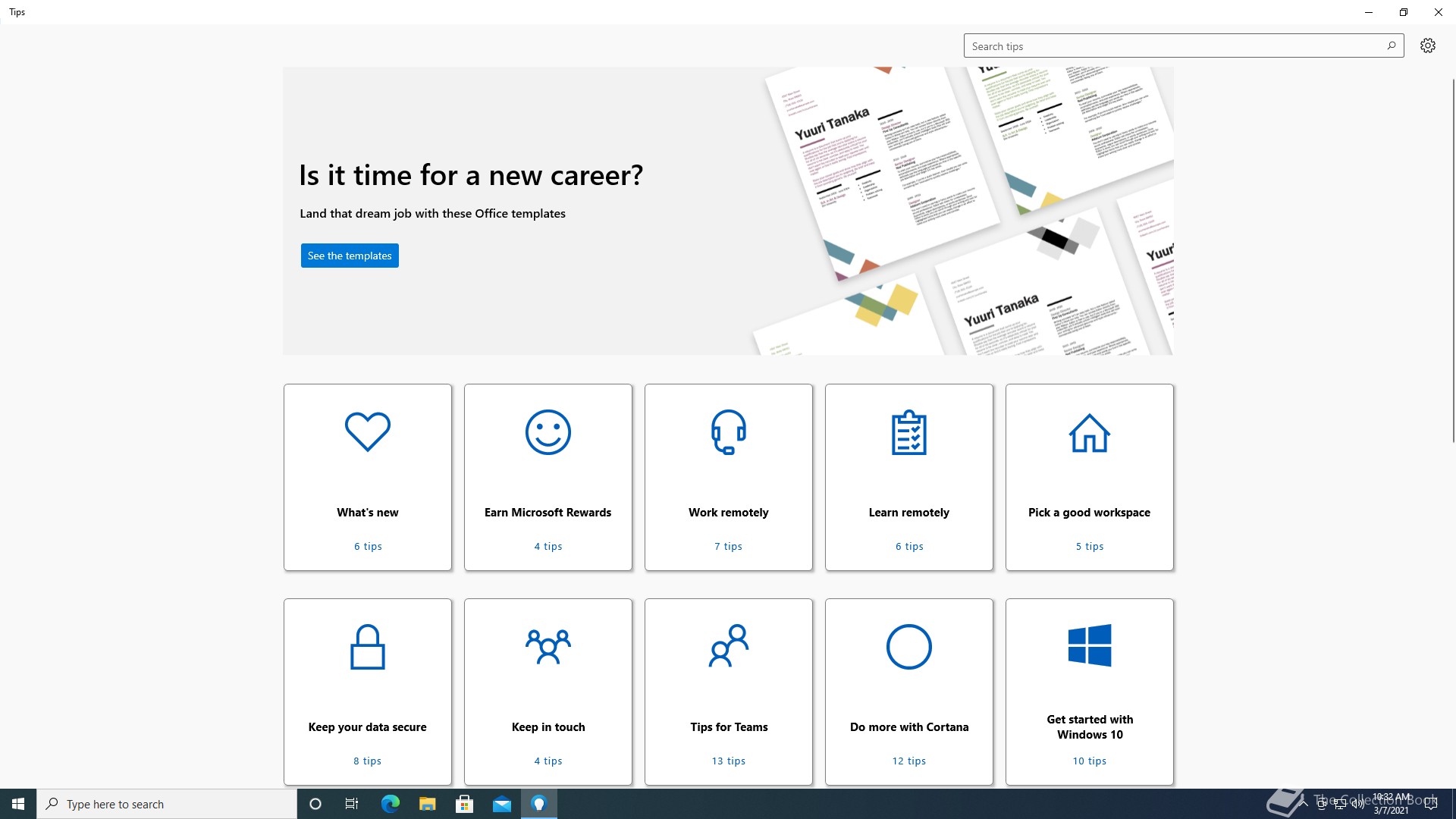1456x819 pixels.
Task: Click 'Is it time for a new career?' headline
Action: [471, 175]
